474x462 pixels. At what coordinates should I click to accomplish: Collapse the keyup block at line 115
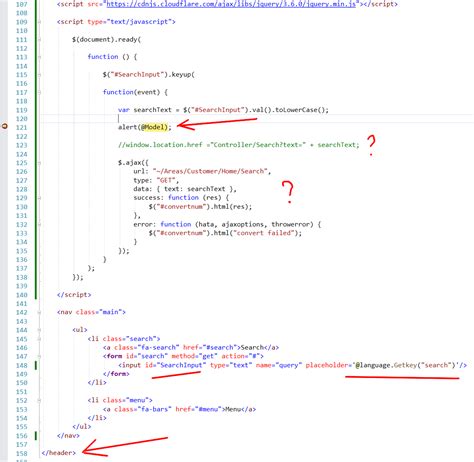point(39,75)
